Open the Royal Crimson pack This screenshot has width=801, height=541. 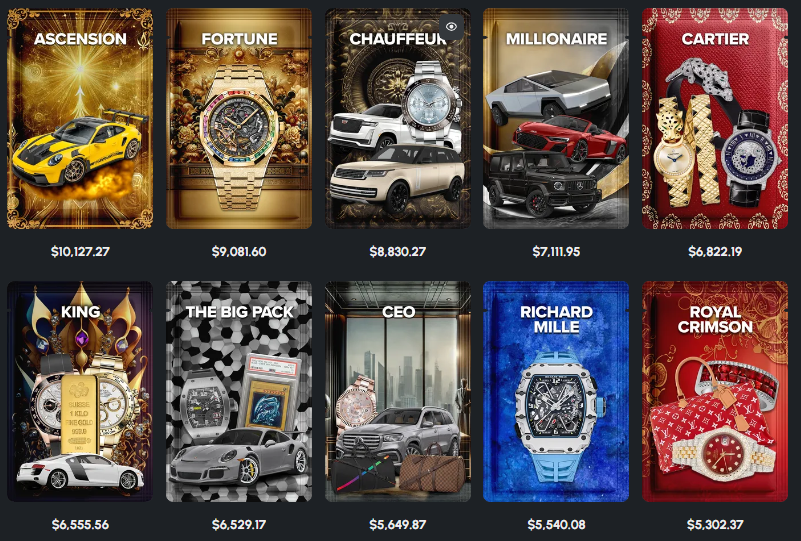[715, 391]
